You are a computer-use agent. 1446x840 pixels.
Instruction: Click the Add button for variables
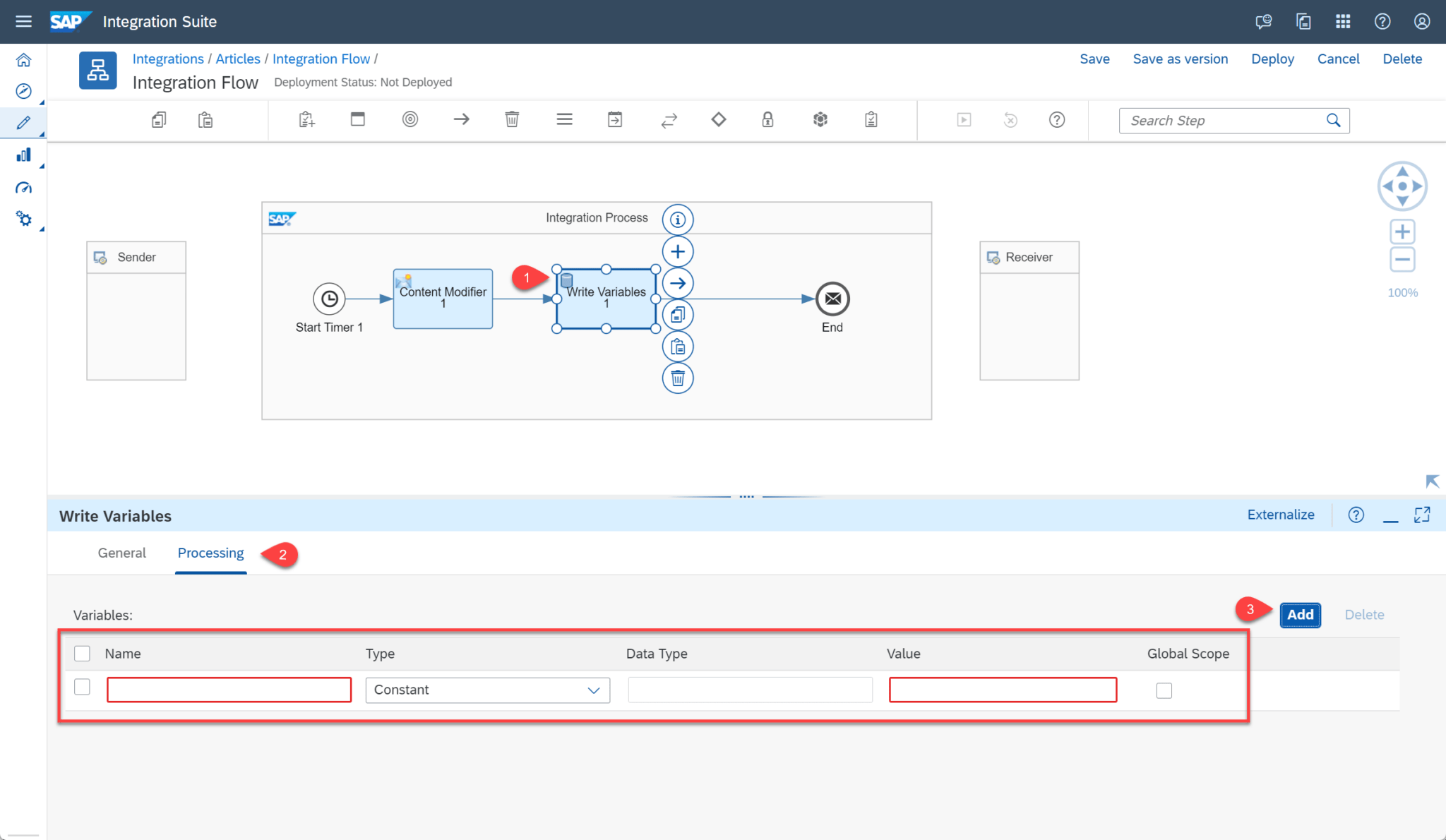[1300, 615]
